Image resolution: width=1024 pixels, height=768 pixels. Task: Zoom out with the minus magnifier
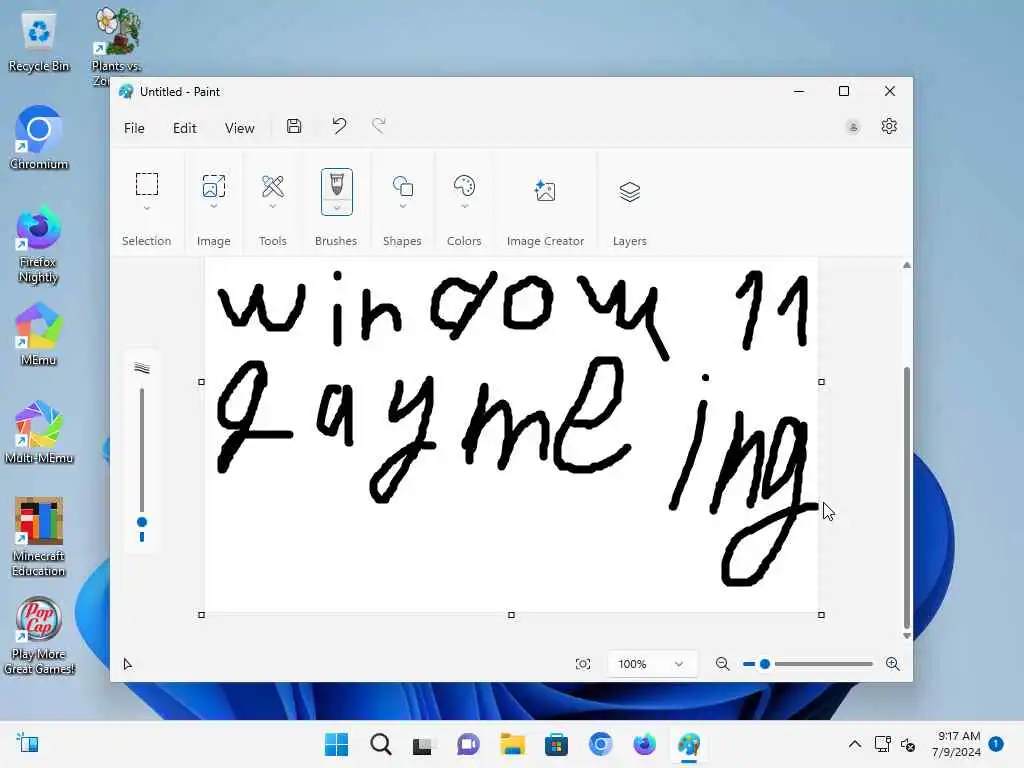(722, 664)
